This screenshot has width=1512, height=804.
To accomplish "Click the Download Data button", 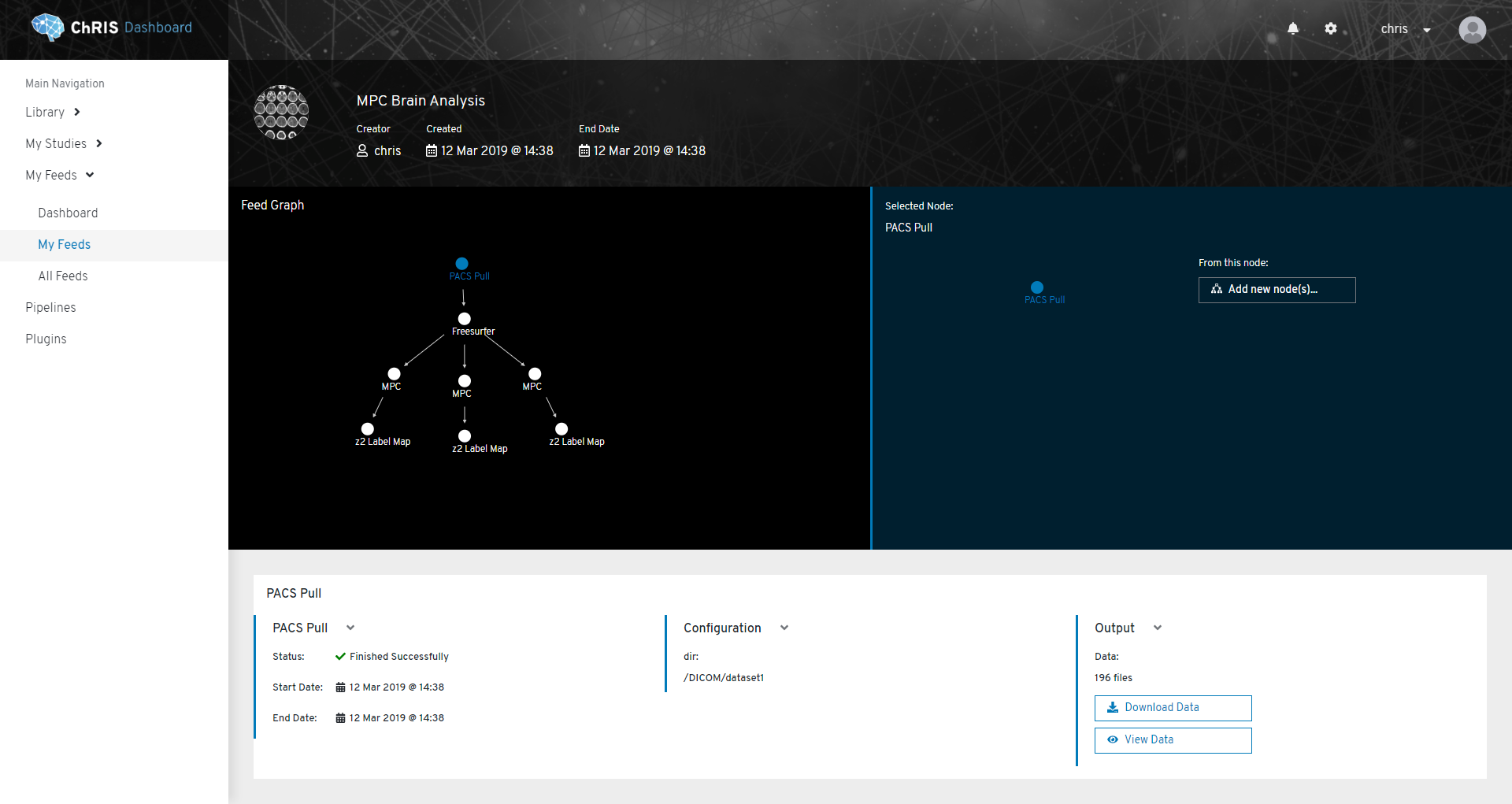I will tap(1173, 707).
